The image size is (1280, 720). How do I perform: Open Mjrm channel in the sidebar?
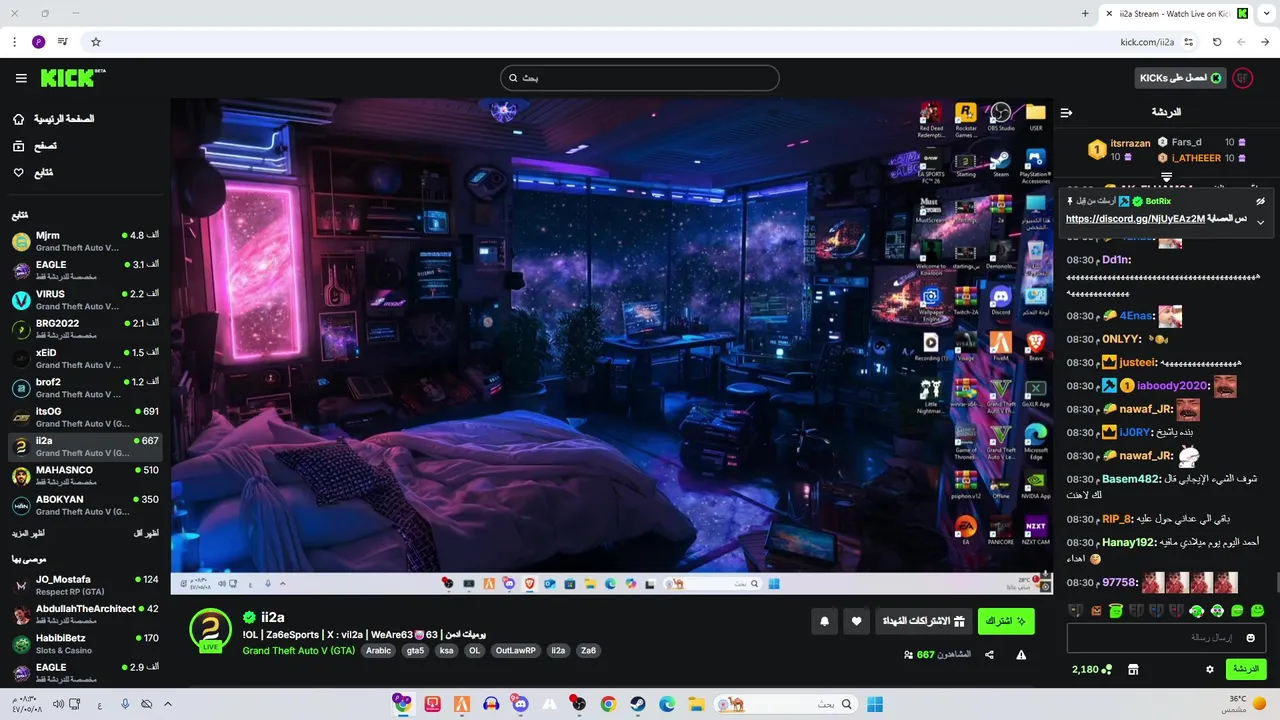click(85, 242)
